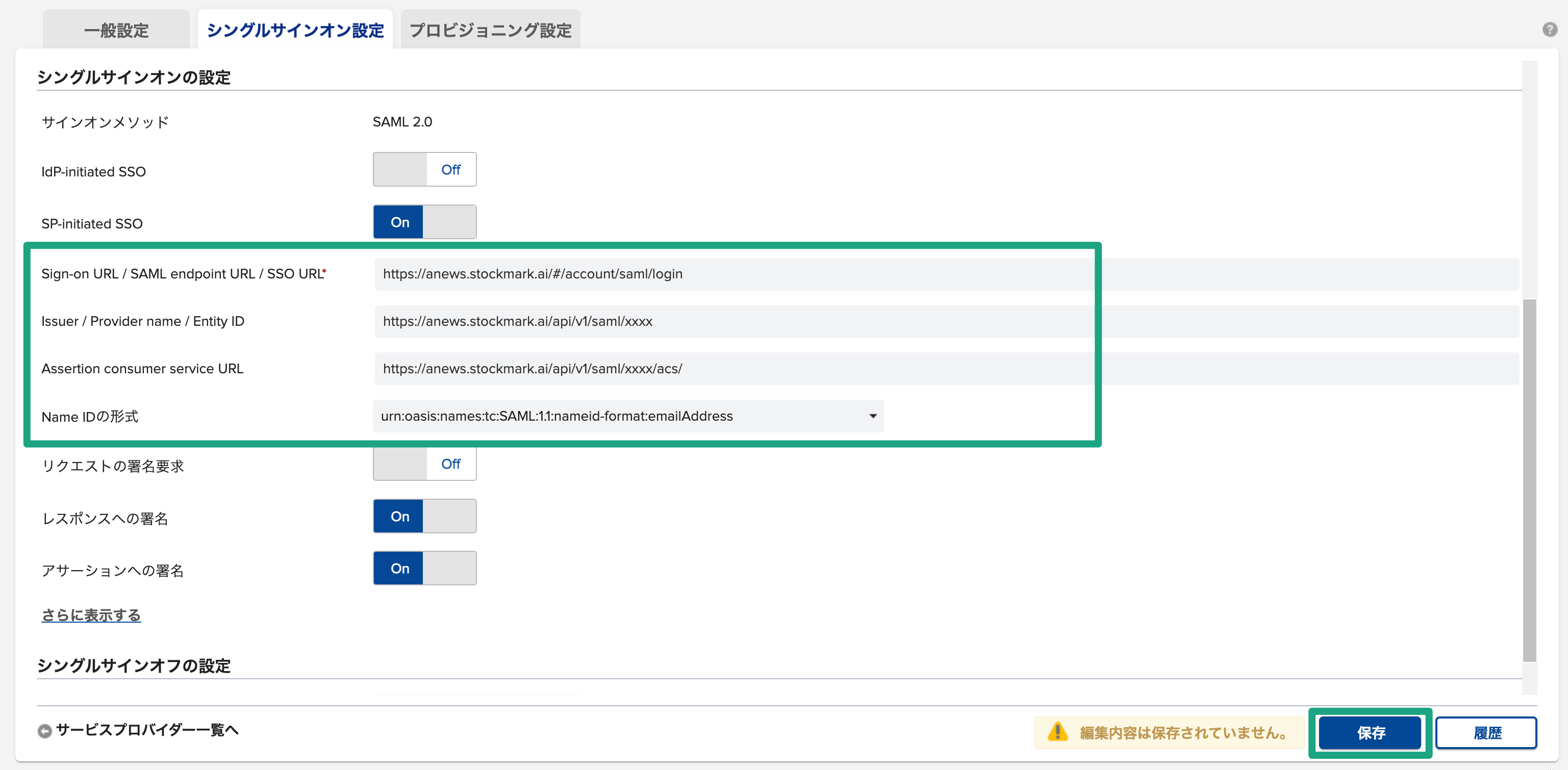Open the プロビジョニング設定 tab
The image size is (1568, 770).
pyautogui.click(x=490, y=31)
